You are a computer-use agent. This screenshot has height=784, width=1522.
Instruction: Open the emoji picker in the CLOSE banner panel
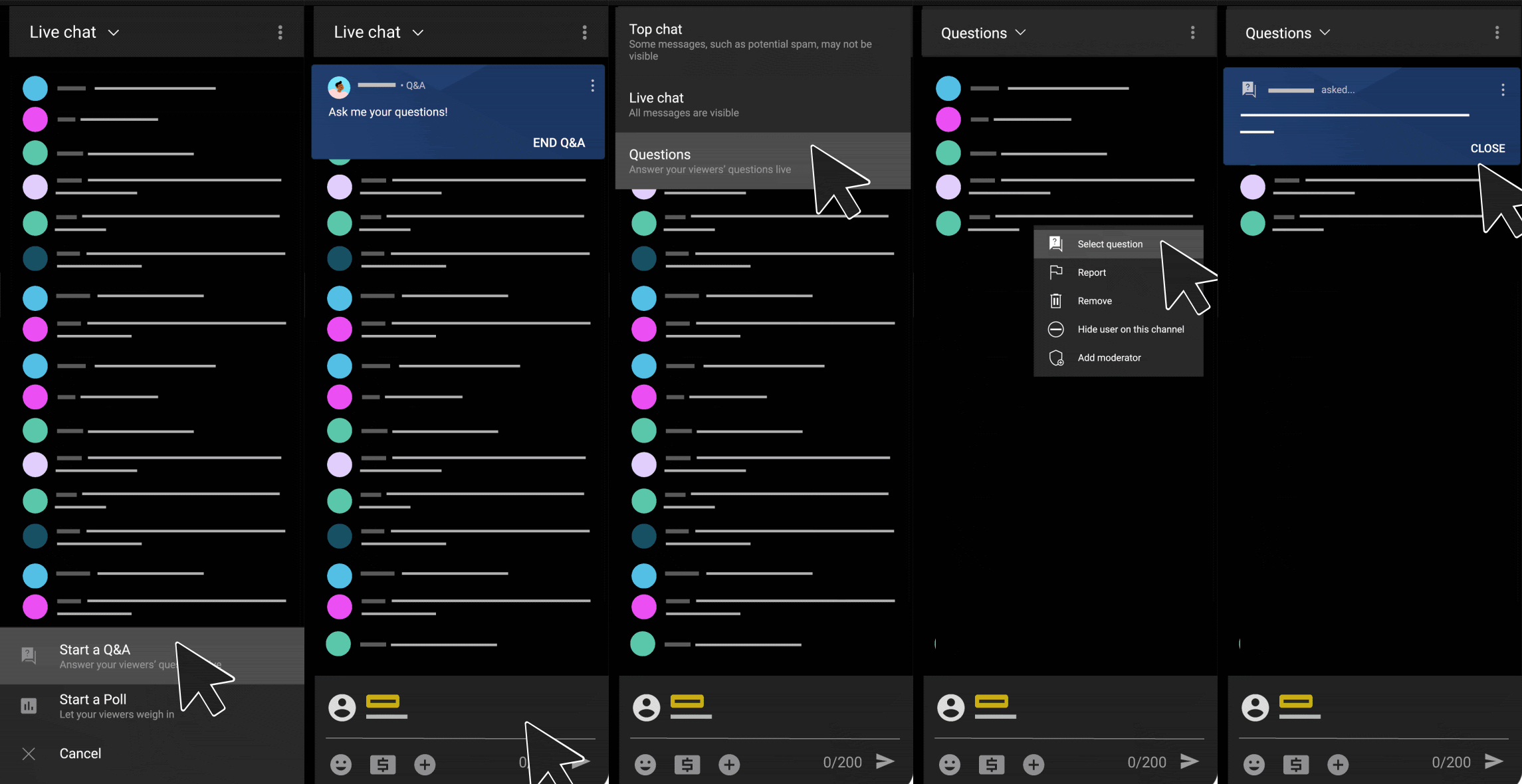(x=1254, y=764)
